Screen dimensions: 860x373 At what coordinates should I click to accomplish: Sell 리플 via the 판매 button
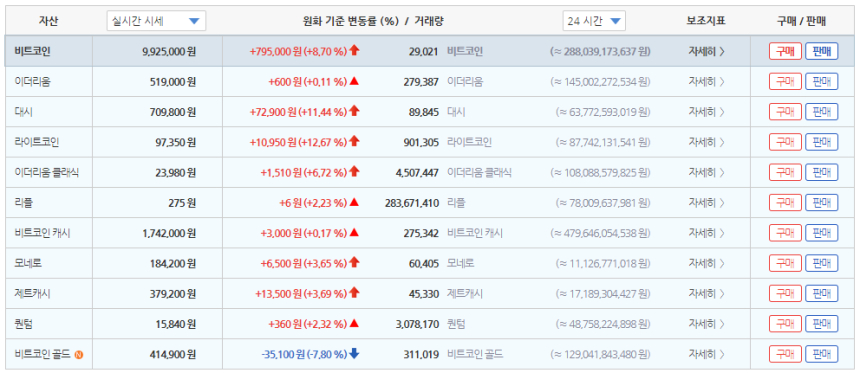822,203
